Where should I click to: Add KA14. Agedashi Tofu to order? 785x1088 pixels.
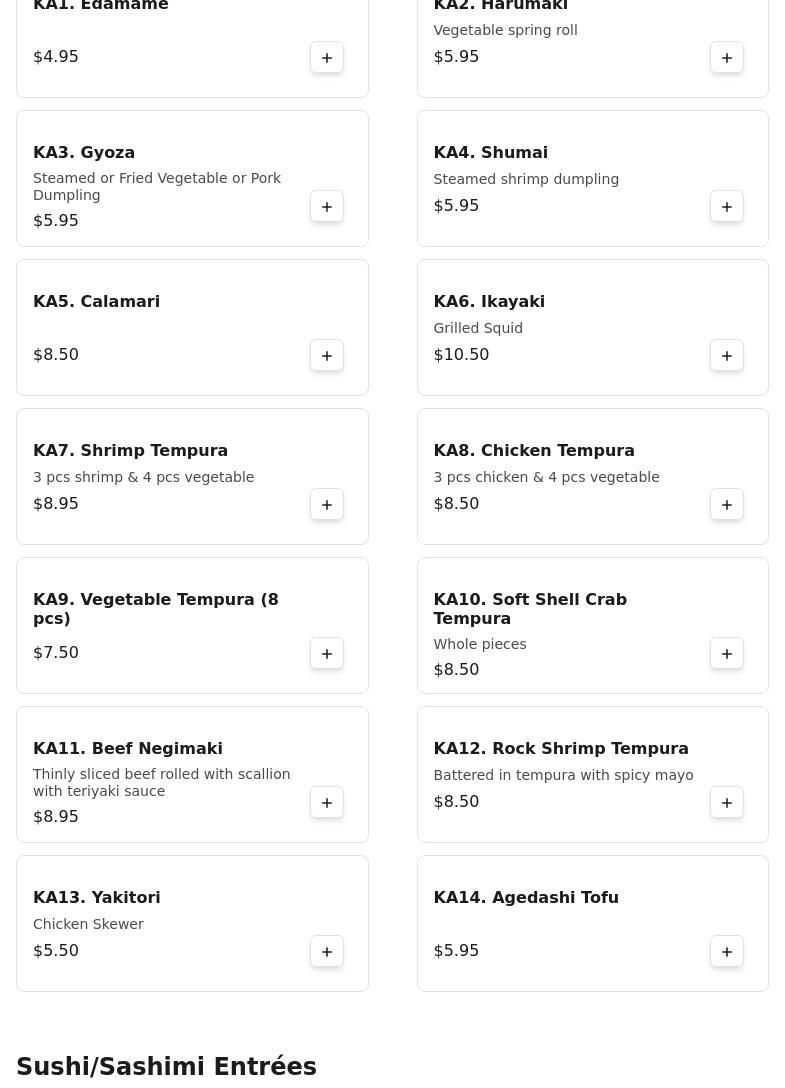tap(727, 952)
